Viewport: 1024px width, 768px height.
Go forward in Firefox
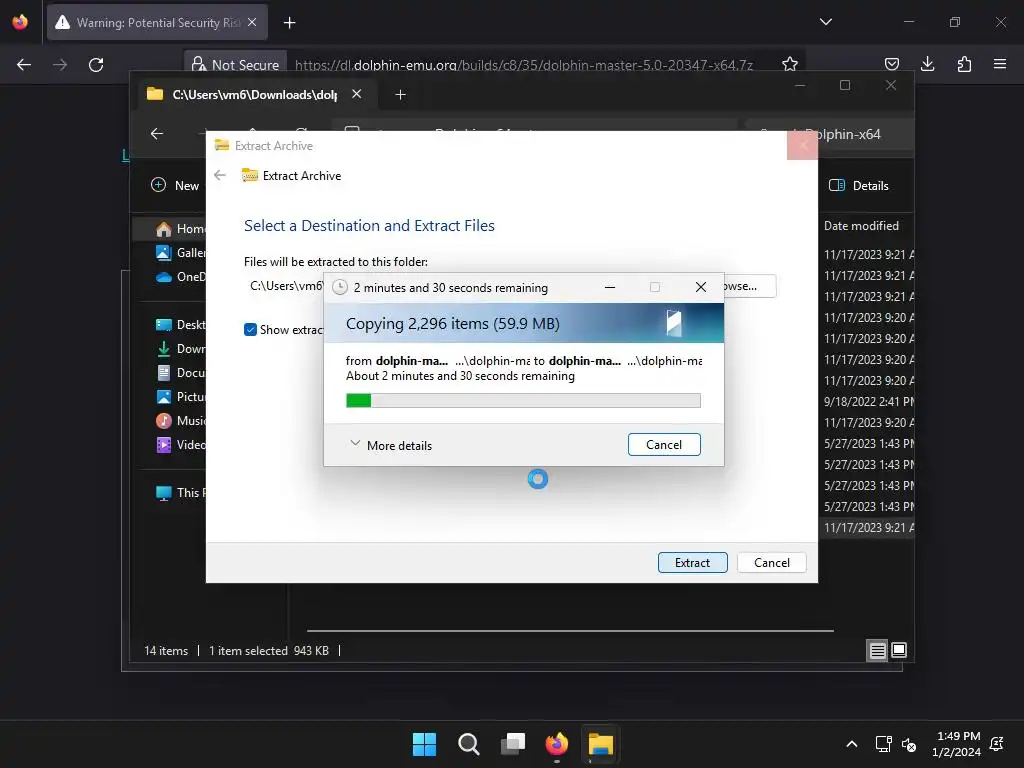point(60,65)
